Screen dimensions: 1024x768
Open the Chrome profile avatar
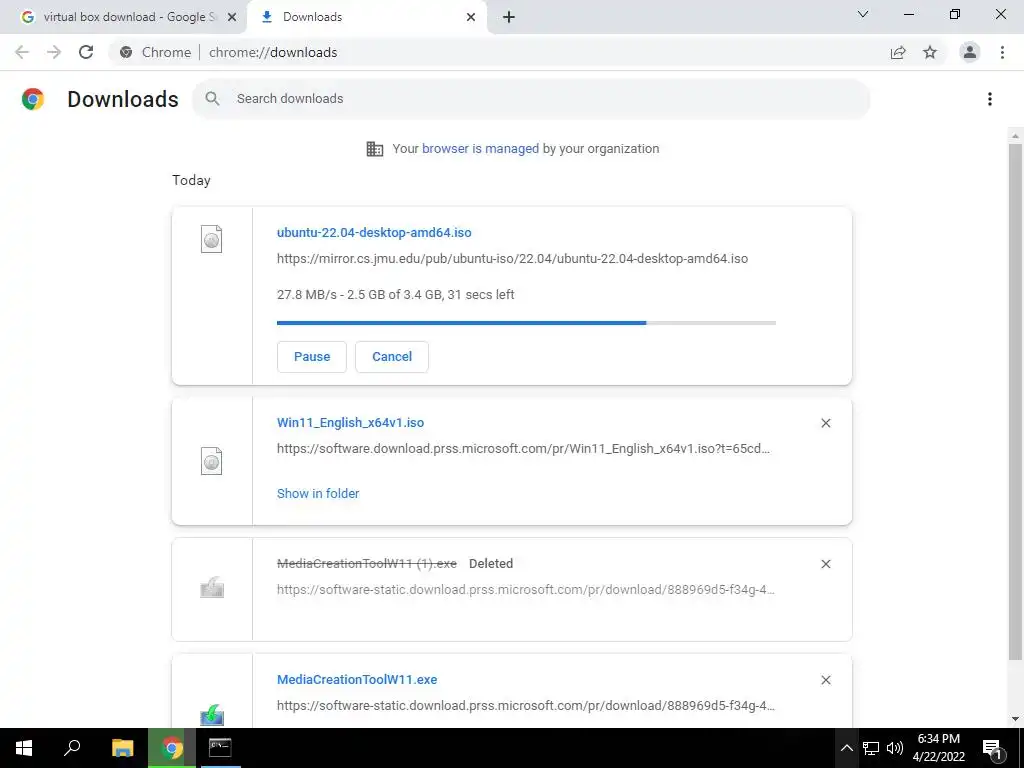click(x=970, y=52)
